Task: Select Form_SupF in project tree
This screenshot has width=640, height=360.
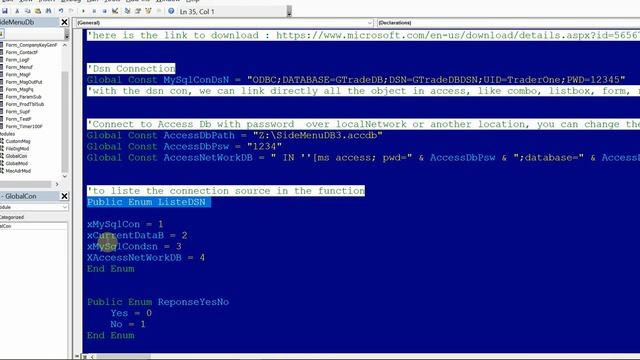Action: click(18, 111)
